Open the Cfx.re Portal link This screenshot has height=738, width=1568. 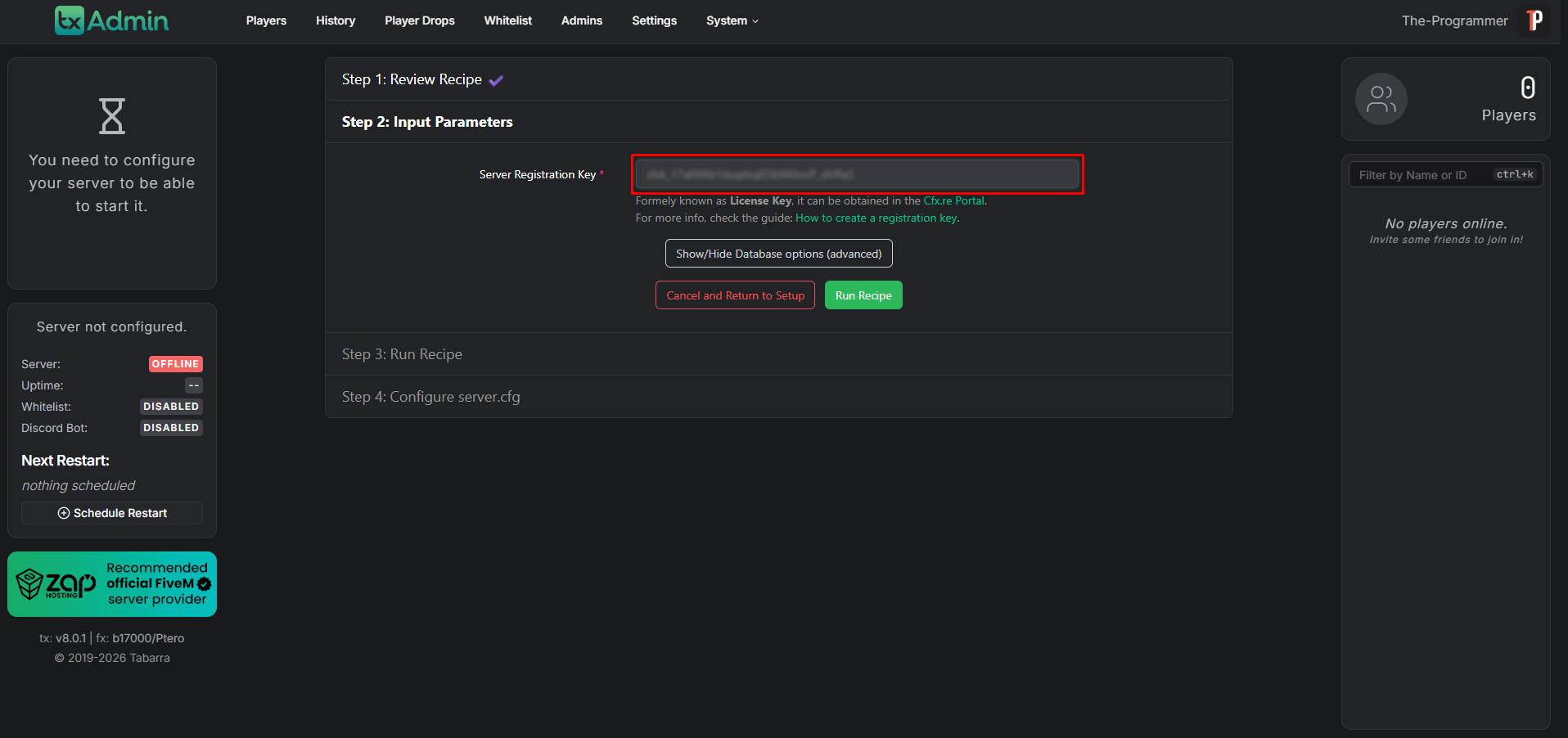click(953, 201)
